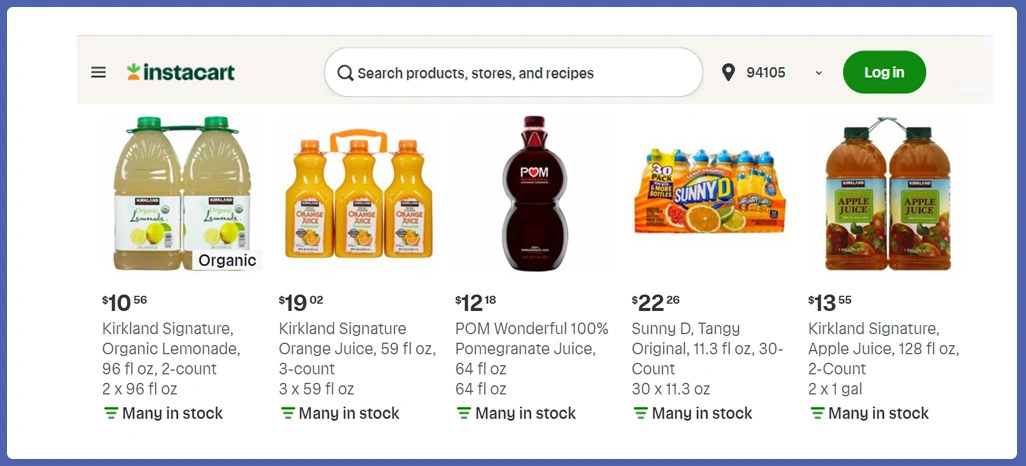Click the Organic badge on the lemonade
Screen dimensions: 1026x466
(x=227, y=261)
